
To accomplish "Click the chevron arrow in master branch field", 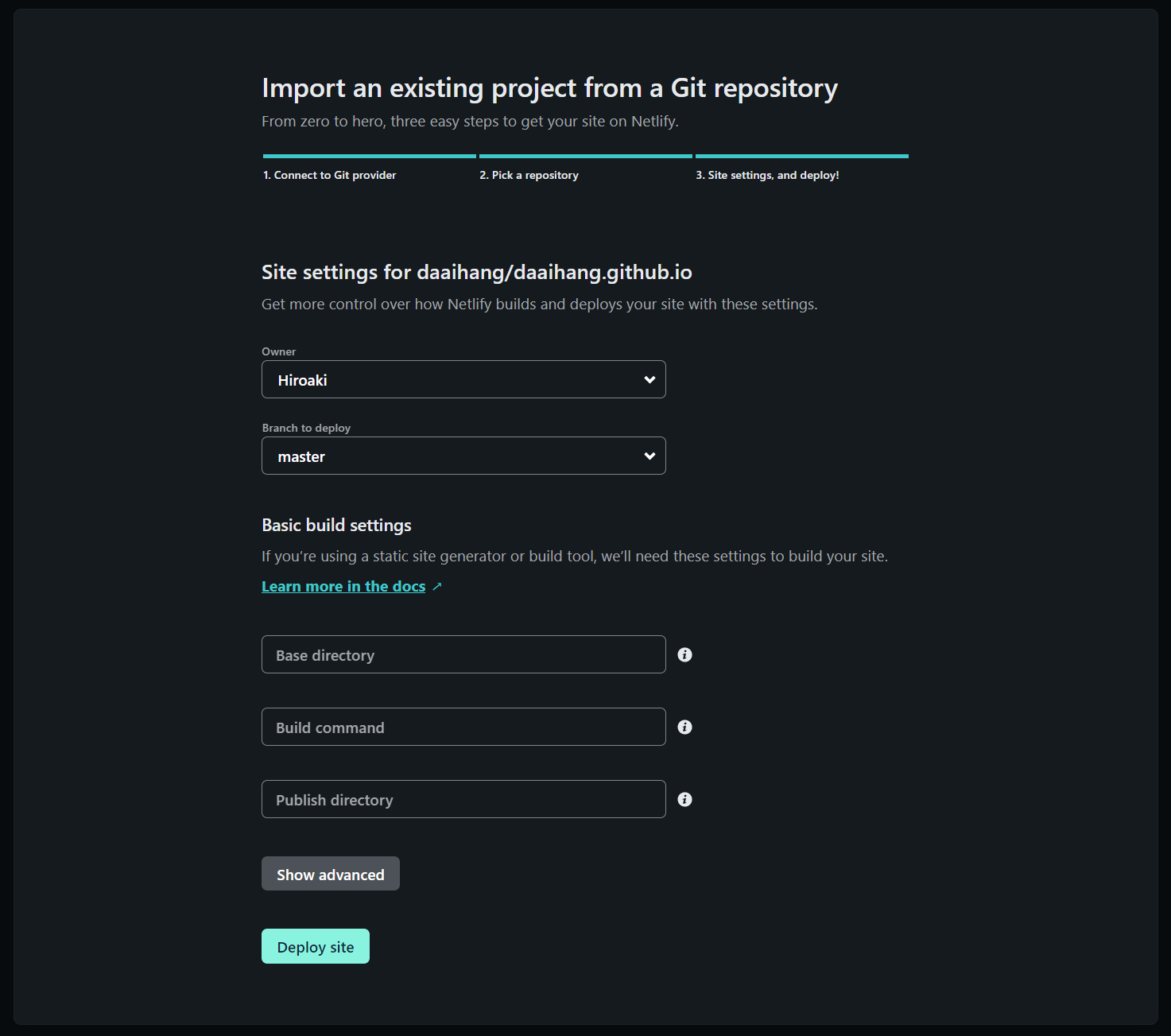I will (x=649, y=456).
